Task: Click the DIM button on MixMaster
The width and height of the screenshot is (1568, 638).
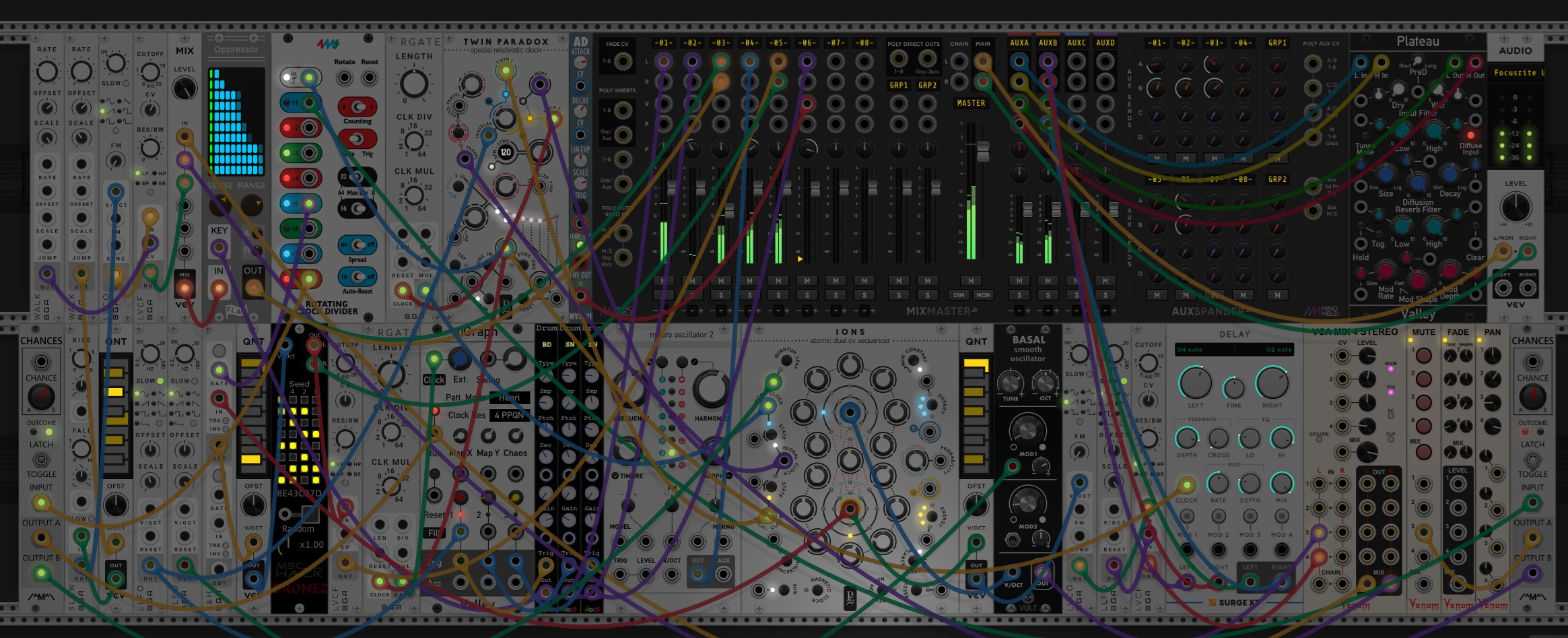Action: tap(959, 295)
